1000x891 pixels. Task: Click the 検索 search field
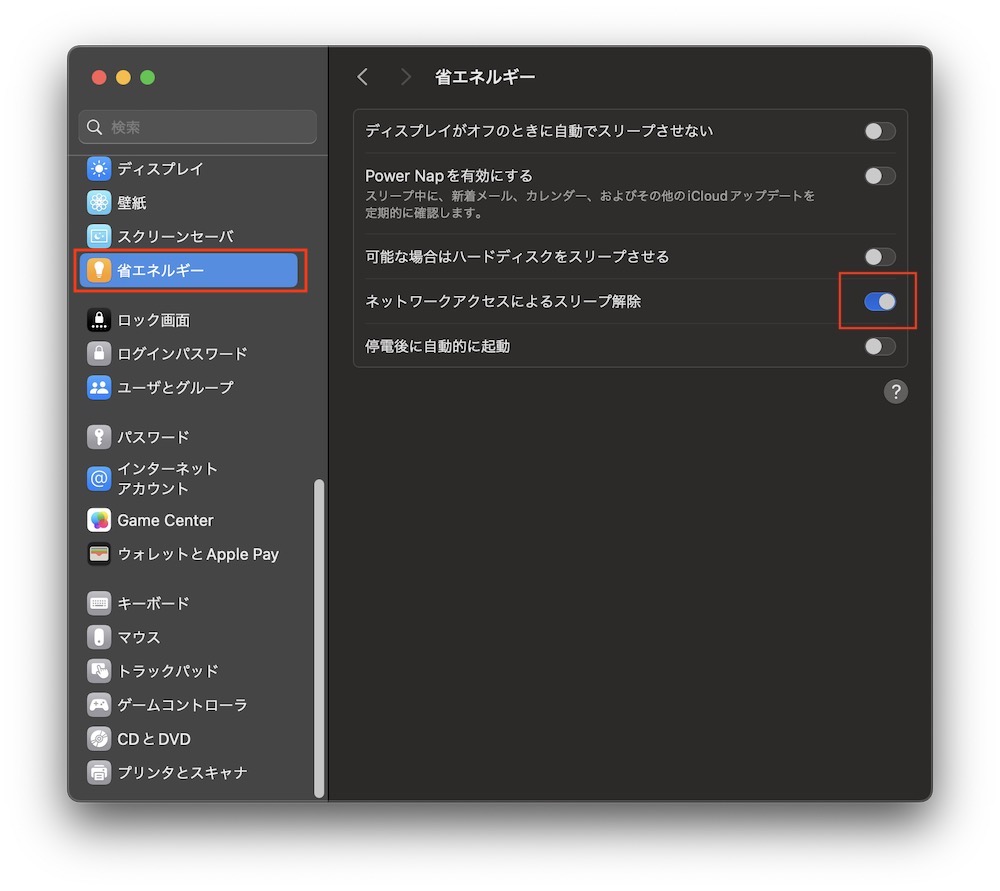coord(198,127)
